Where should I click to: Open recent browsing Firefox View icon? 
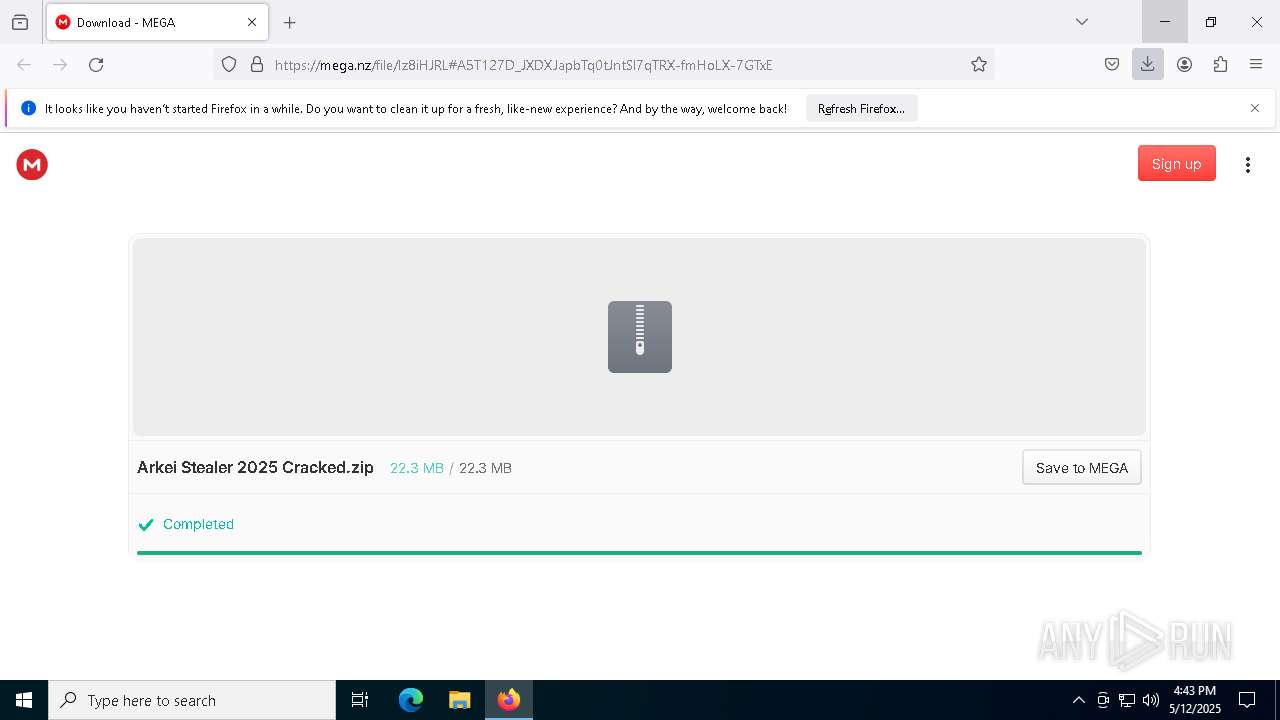pyautogui.click(x=20, y=22)
